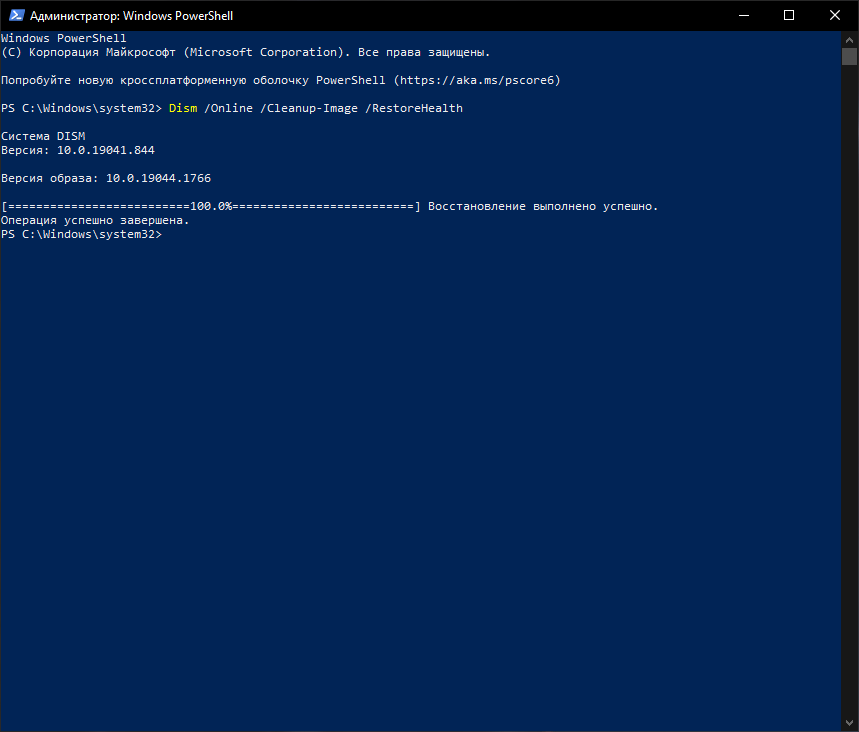Close the Administrator PowerShell window

(835, 15)
